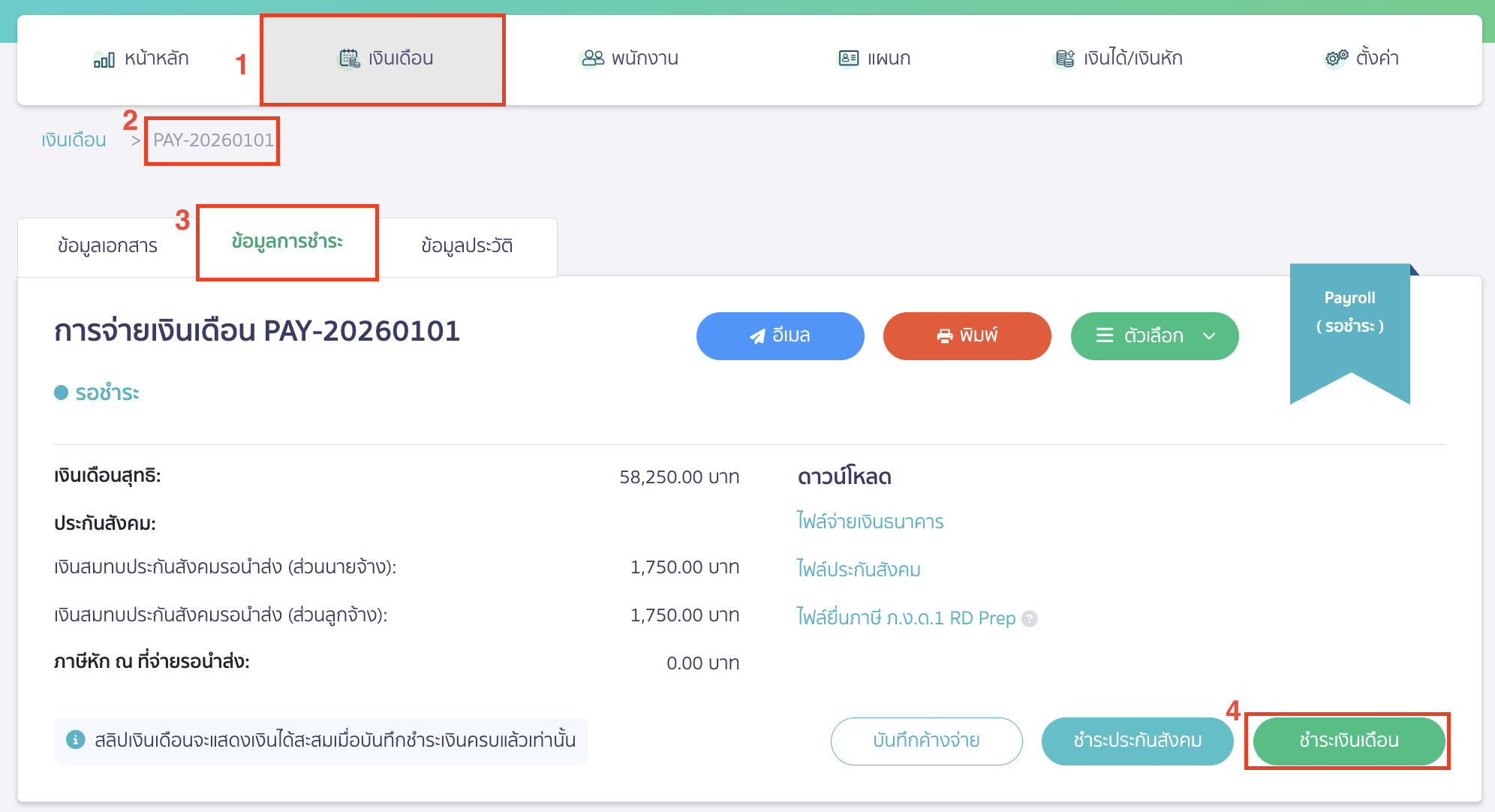Click the info icon in the payslip notice
1495x812 pixels.
click(76, 740)
